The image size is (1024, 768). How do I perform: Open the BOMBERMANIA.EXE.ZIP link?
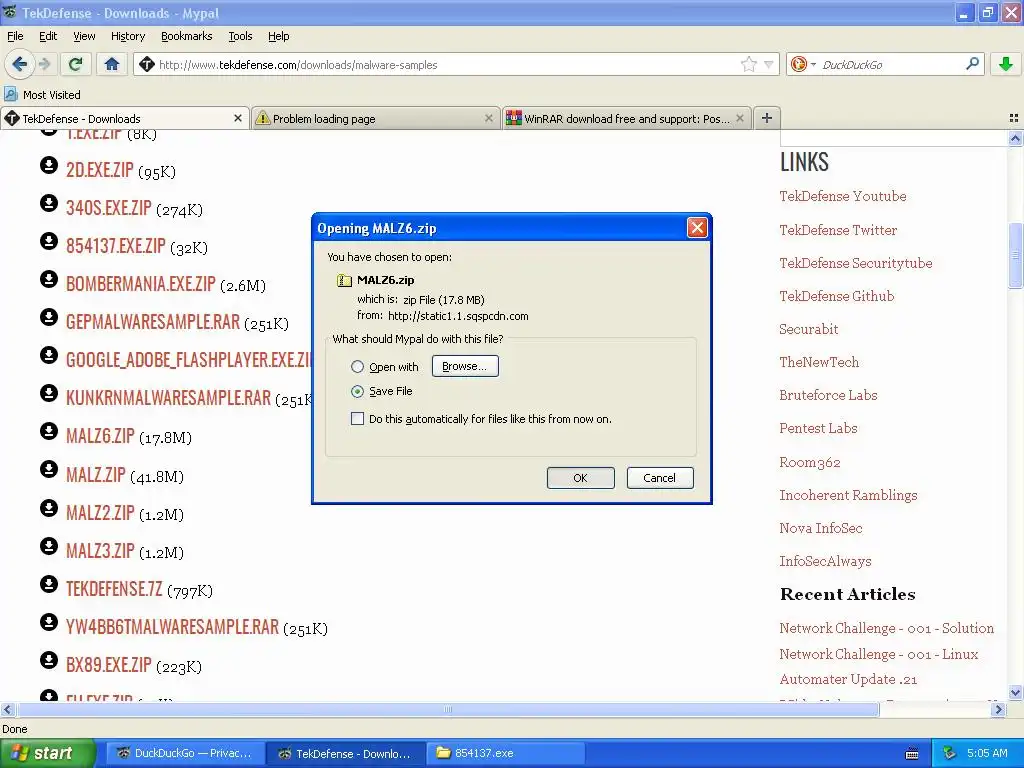coord(140,284)
